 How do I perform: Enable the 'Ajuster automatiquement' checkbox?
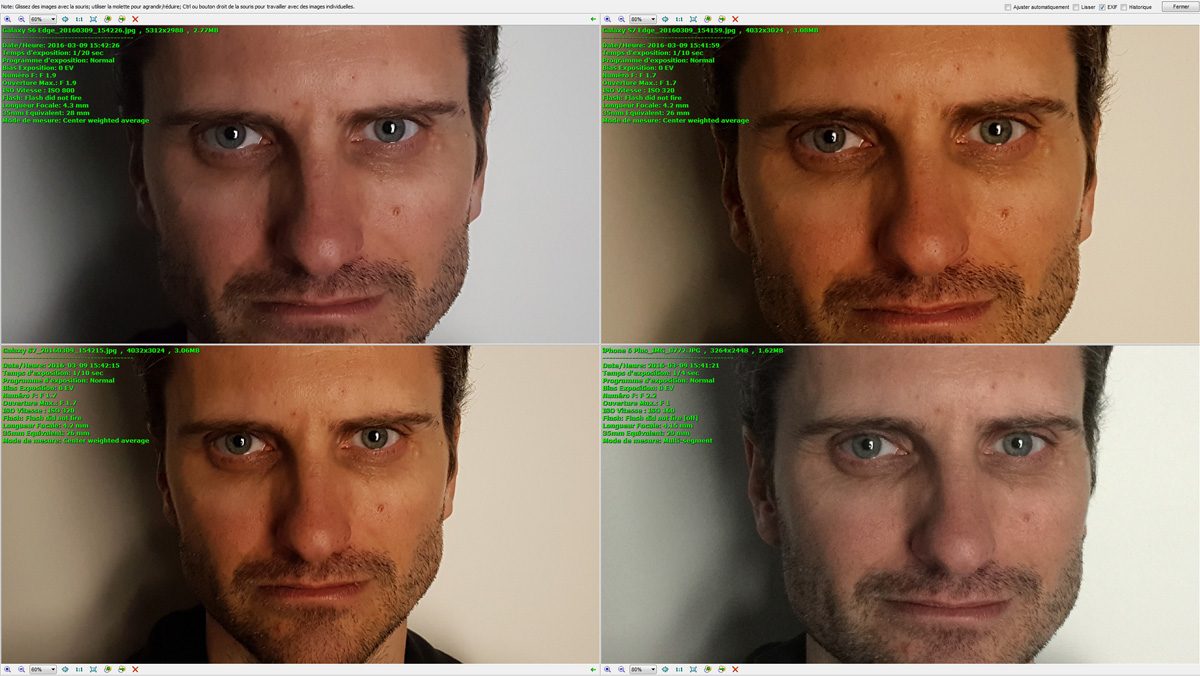pos(1008,7)
